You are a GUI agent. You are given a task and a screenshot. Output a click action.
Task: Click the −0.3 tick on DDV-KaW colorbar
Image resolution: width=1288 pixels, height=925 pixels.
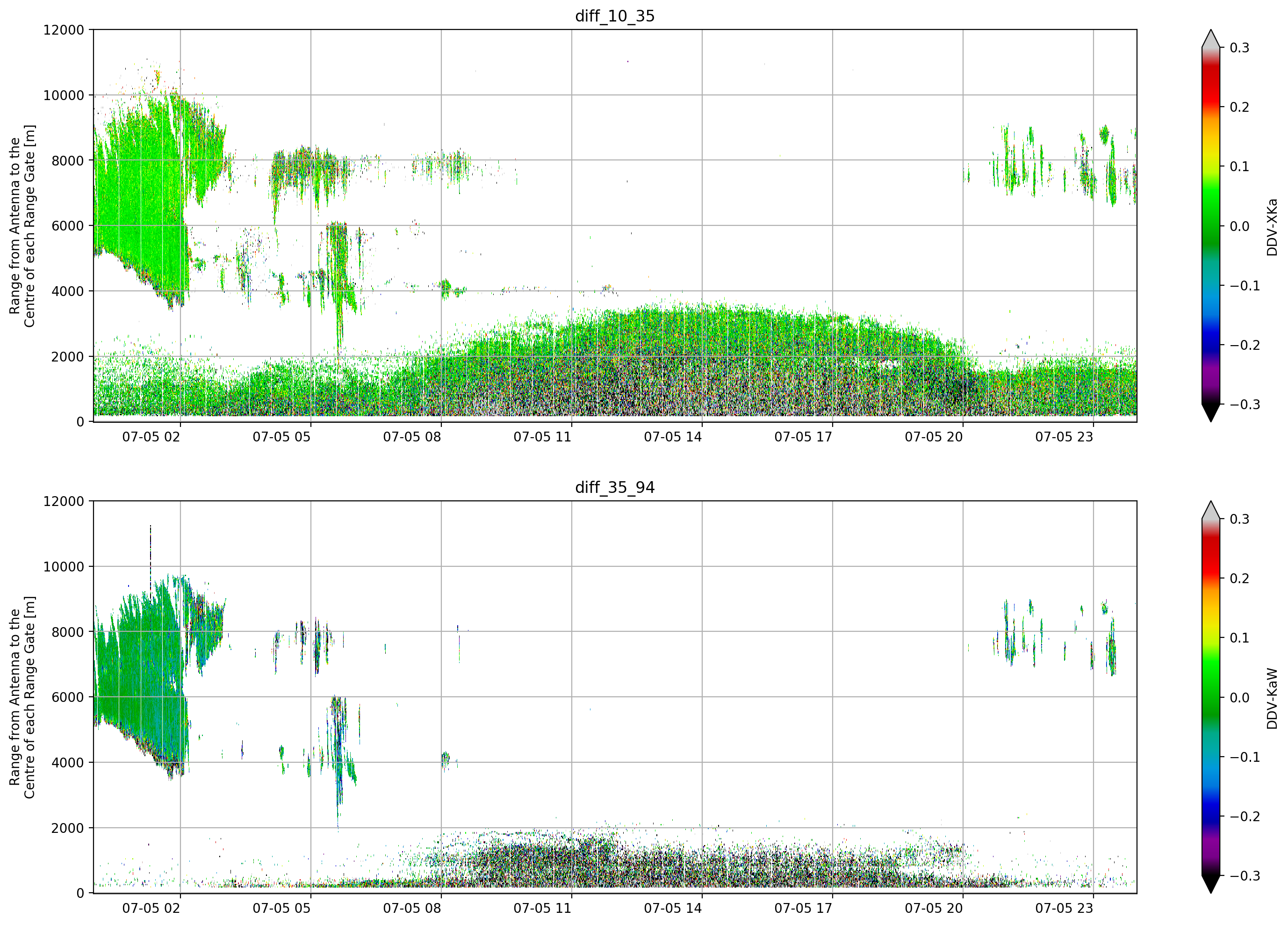click(x=1245, y=875)
